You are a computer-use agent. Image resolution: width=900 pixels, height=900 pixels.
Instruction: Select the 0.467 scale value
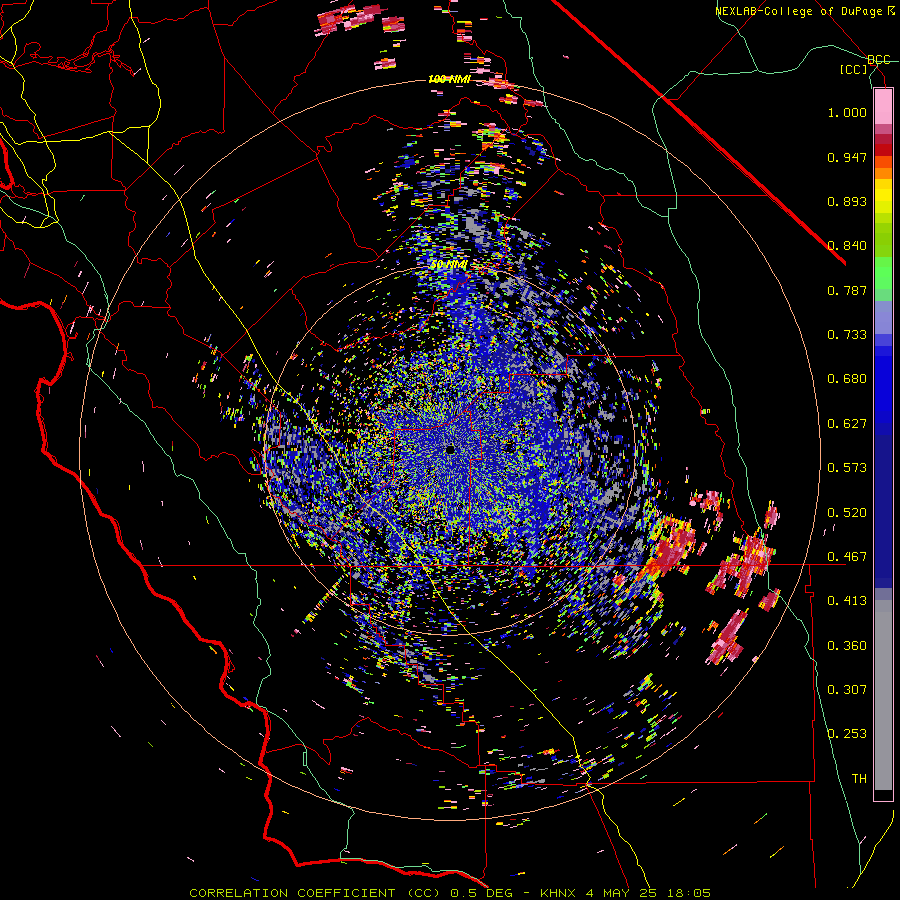coord(847,557)
